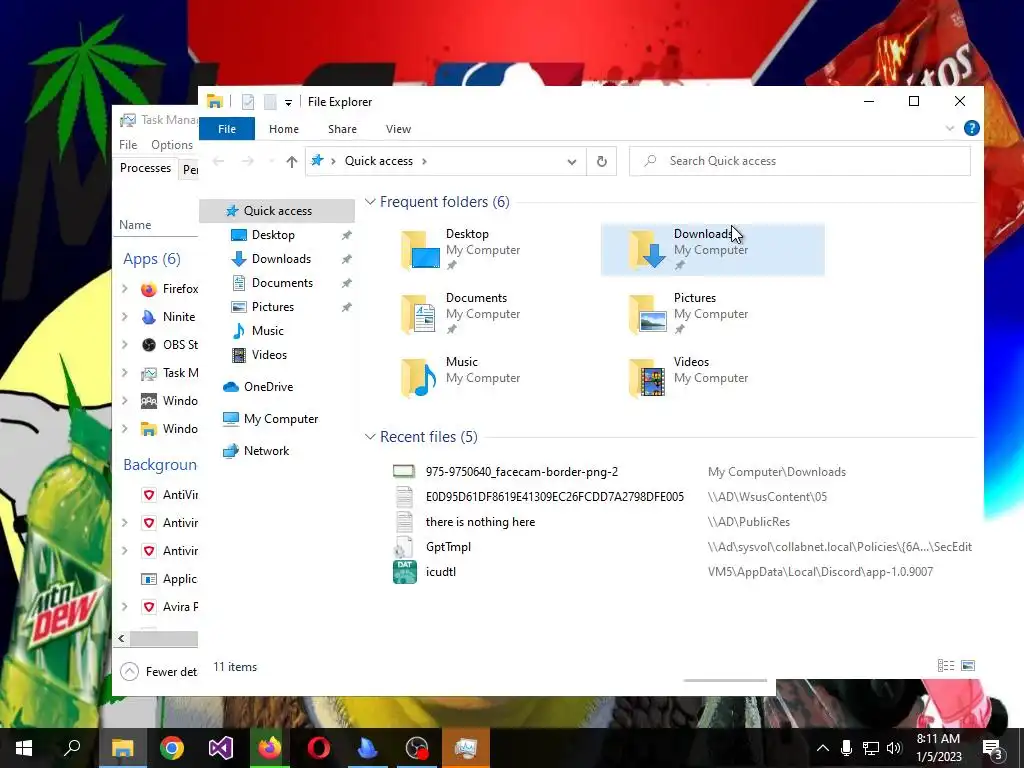
Task: Select OneDrive in the navigation pane
Action: 268,387
